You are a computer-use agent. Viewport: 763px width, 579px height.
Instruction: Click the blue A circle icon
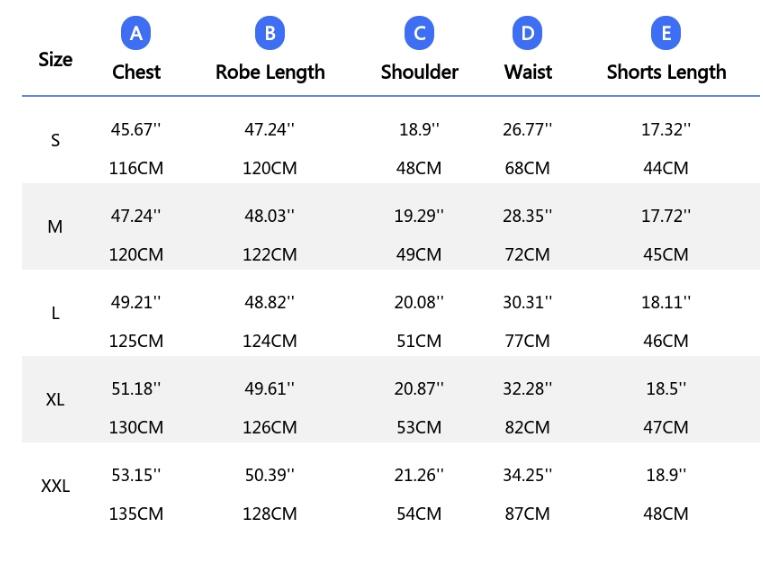(136, 33)
